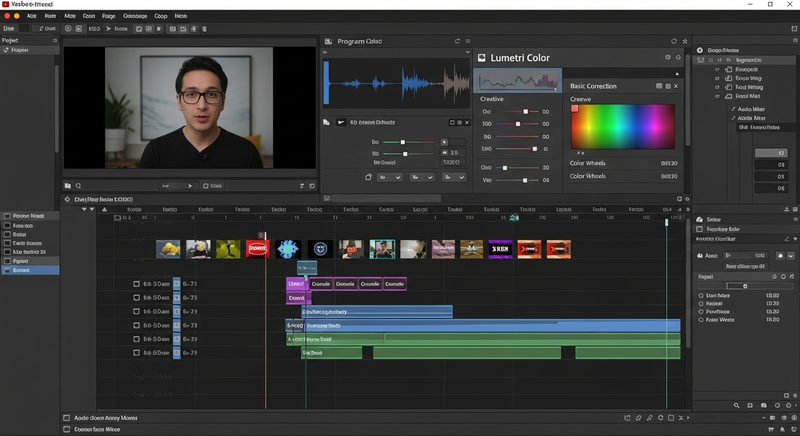This screenshot has width=800, height=436.
Task: Adjust the Vao slider in Lumetri panel
Action: point(524,180)
